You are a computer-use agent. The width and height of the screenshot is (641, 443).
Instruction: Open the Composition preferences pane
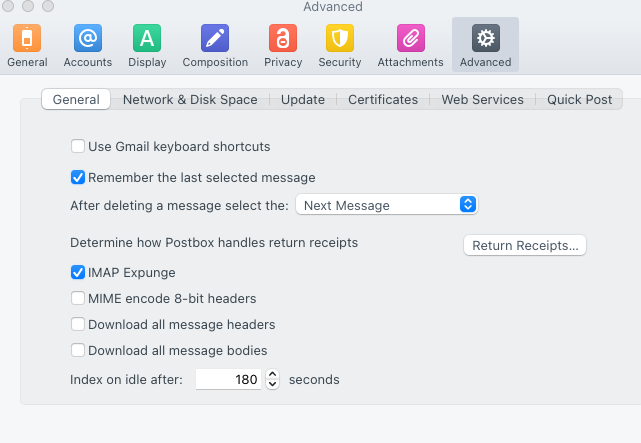click(215, 45)
